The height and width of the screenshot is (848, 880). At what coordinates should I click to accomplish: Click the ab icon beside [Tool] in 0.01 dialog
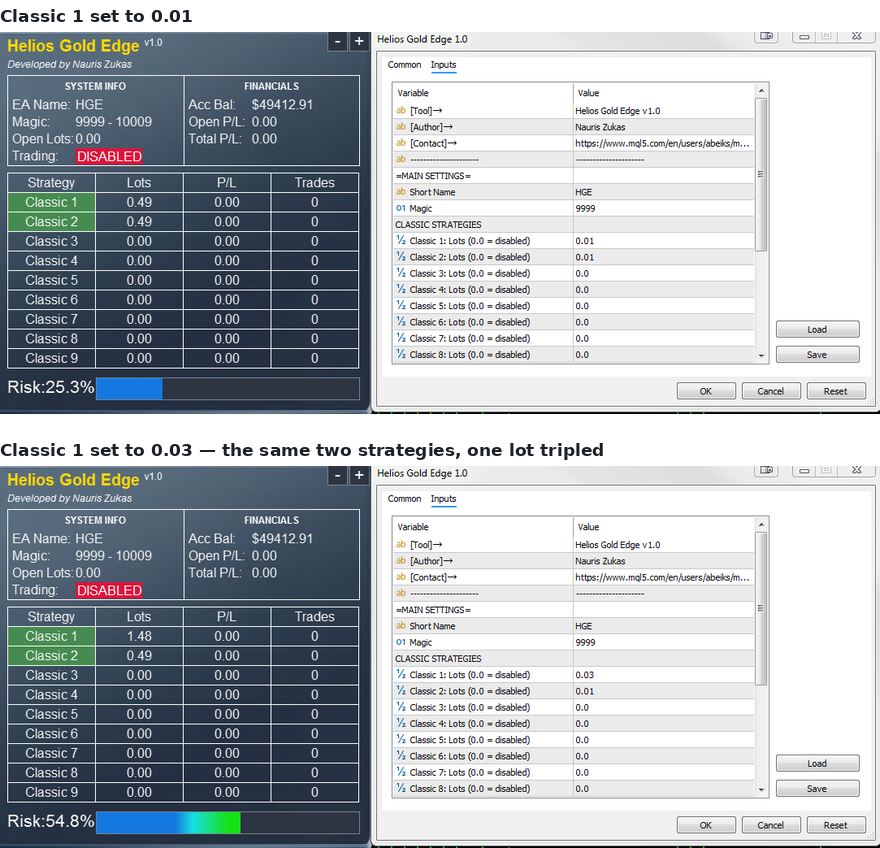click(401, 111)
